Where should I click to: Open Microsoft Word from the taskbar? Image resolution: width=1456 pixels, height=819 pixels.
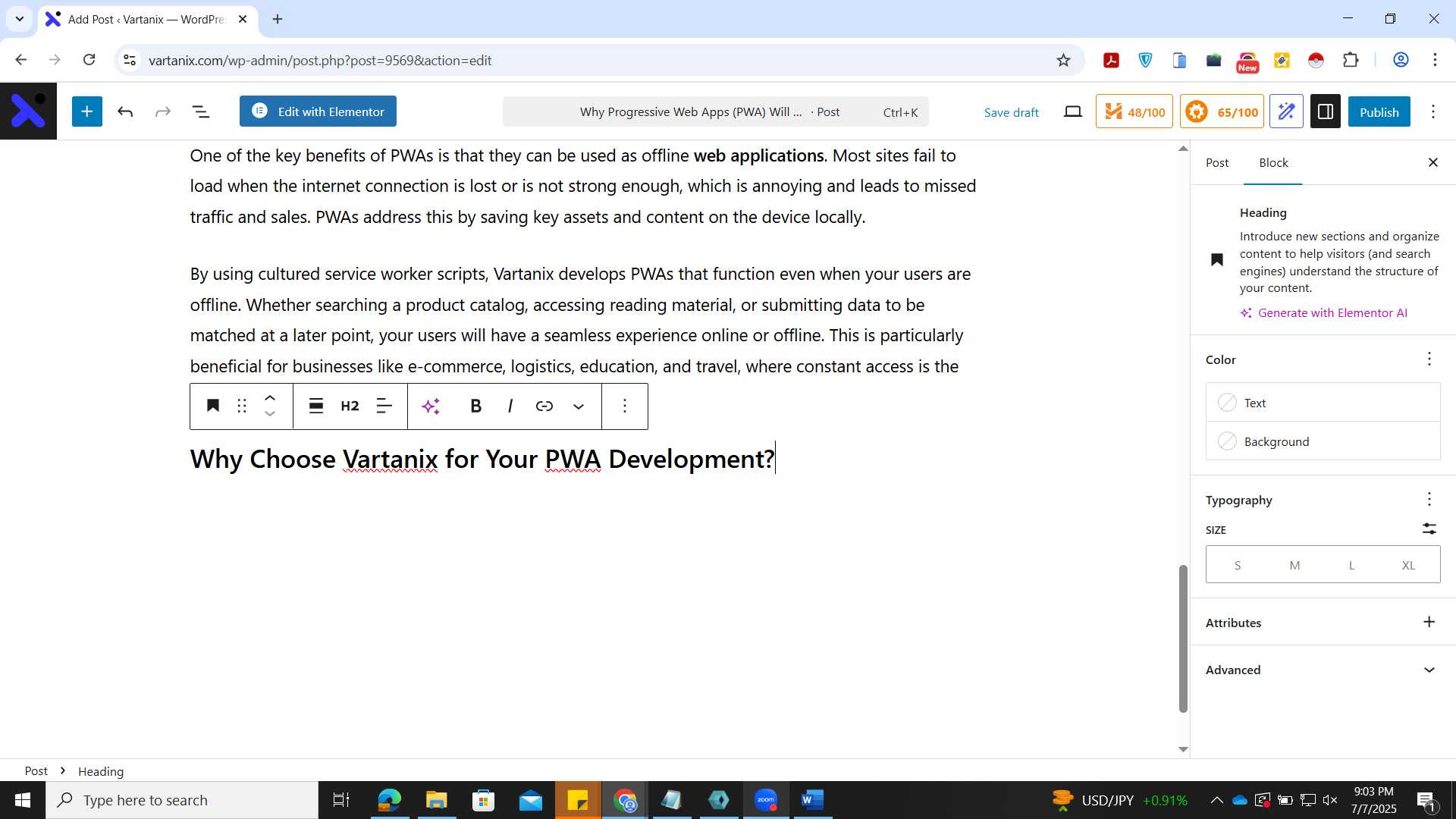click(x=812, y=800)
